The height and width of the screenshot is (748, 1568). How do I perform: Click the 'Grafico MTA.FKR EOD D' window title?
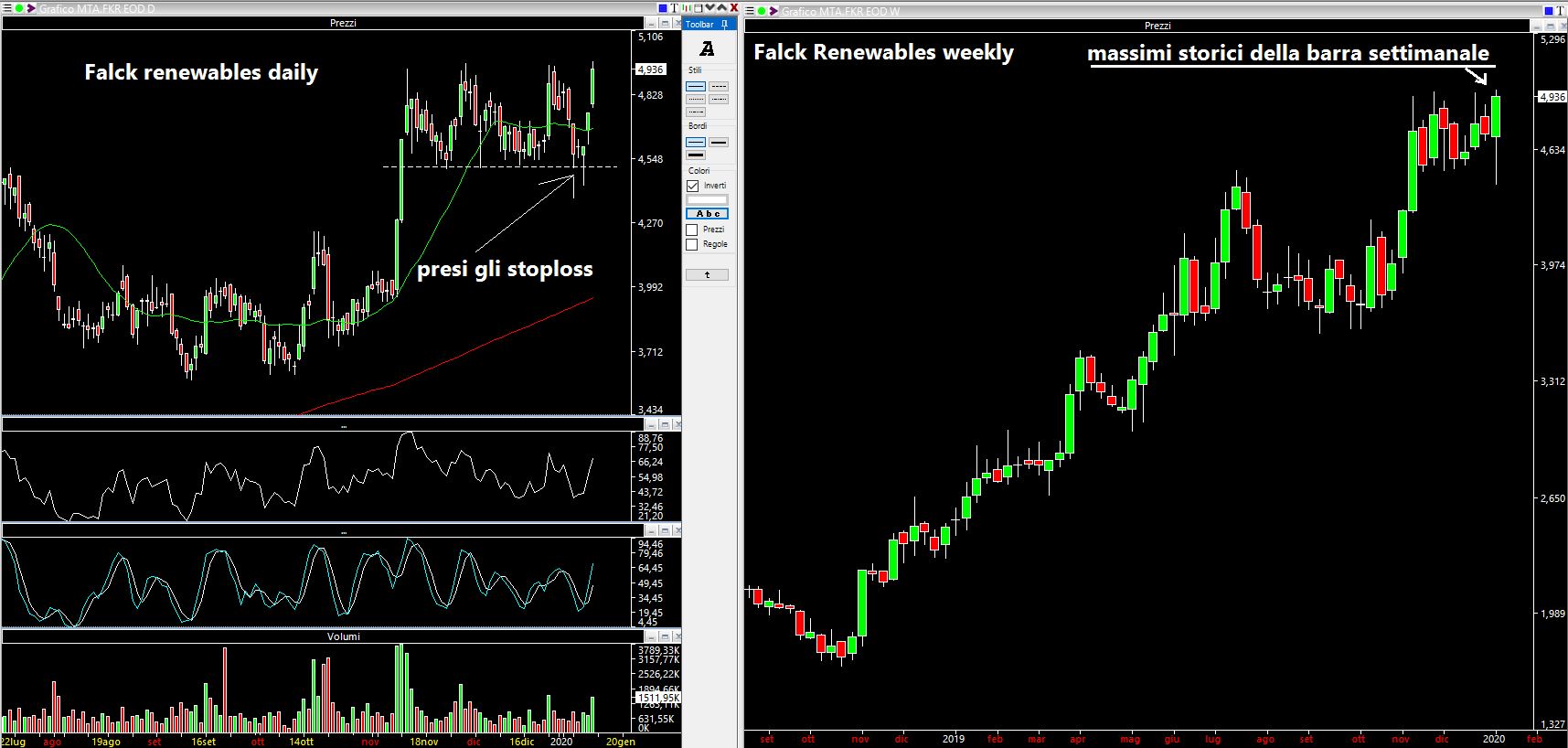pos(97,8)
